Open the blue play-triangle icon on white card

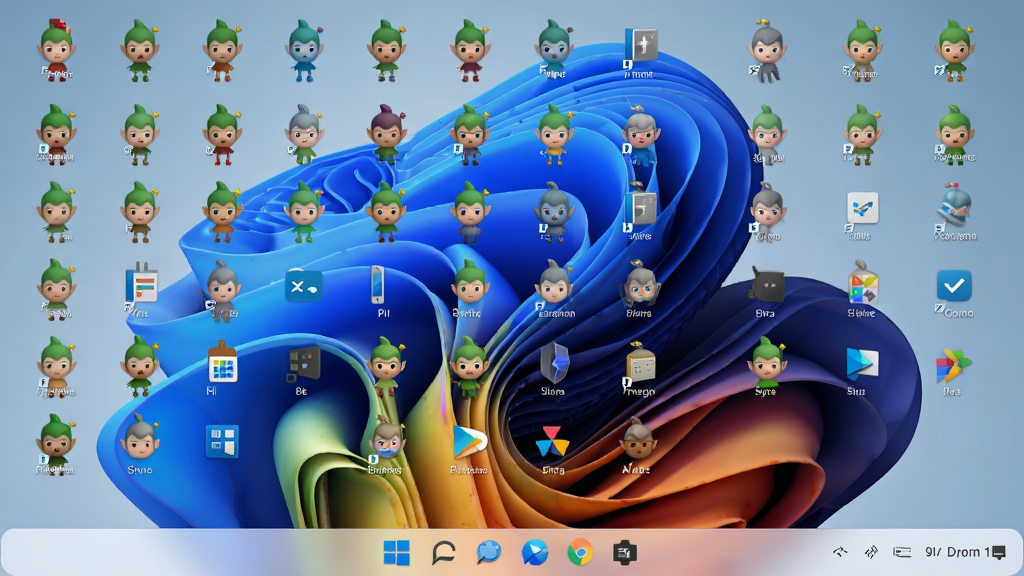pyautogui.click(x=862, y=364)
